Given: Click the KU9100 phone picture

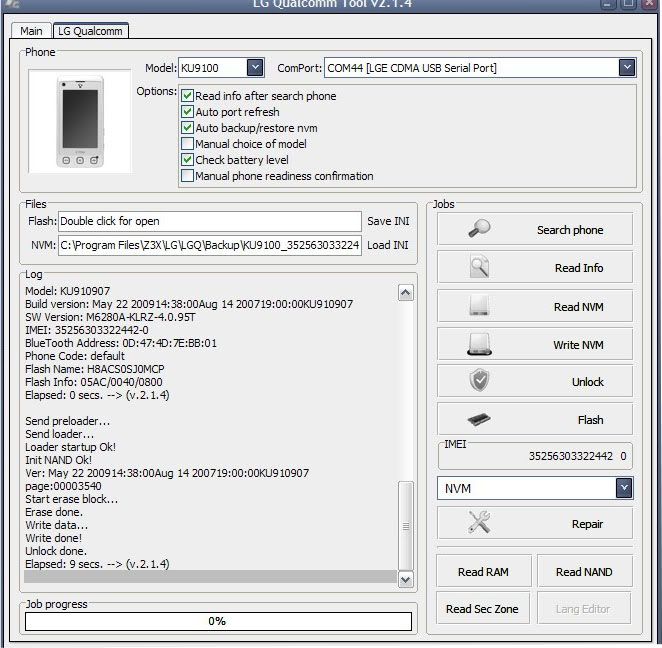Looking at the screenshot, I should point(80,121).
